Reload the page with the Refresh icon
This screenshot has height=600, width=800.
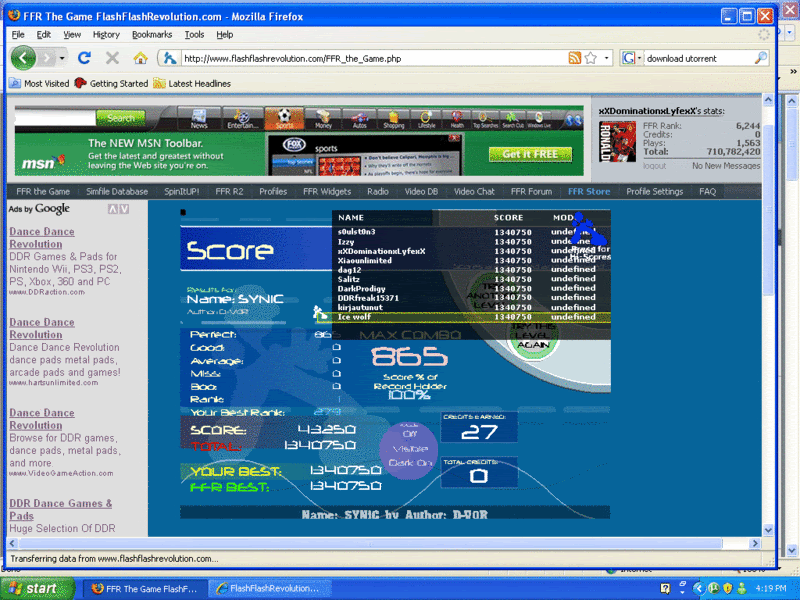tap(84, 58)
